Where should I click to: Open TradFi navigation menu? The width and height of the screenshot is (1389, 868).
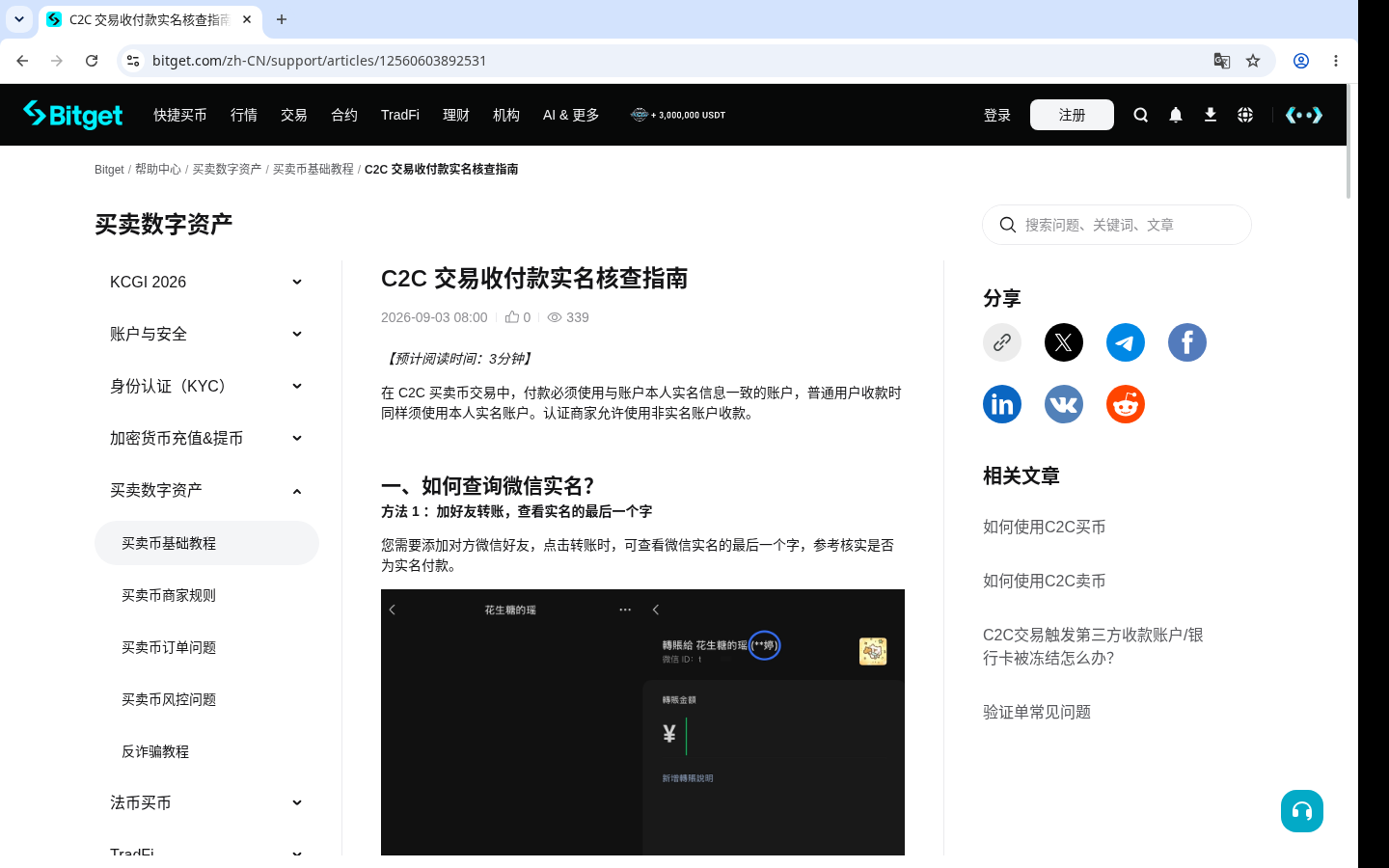click(400, 115)
